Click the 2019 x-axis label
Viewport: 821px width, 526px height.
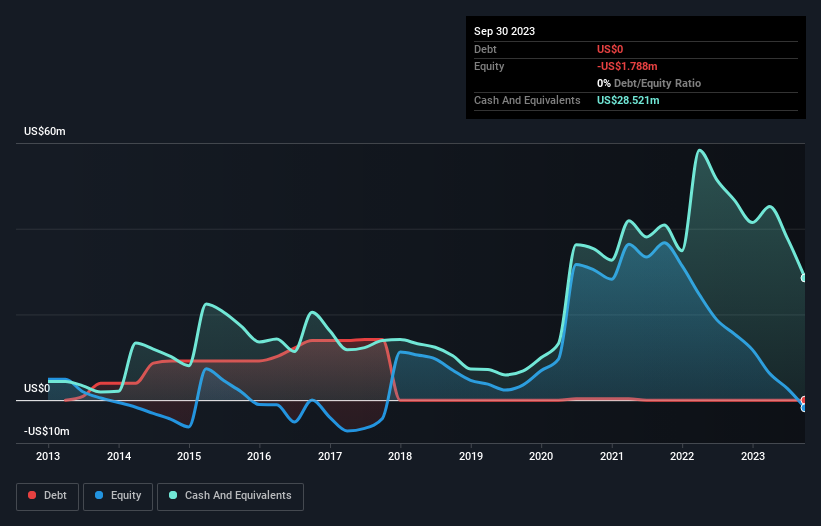(471, 456)
